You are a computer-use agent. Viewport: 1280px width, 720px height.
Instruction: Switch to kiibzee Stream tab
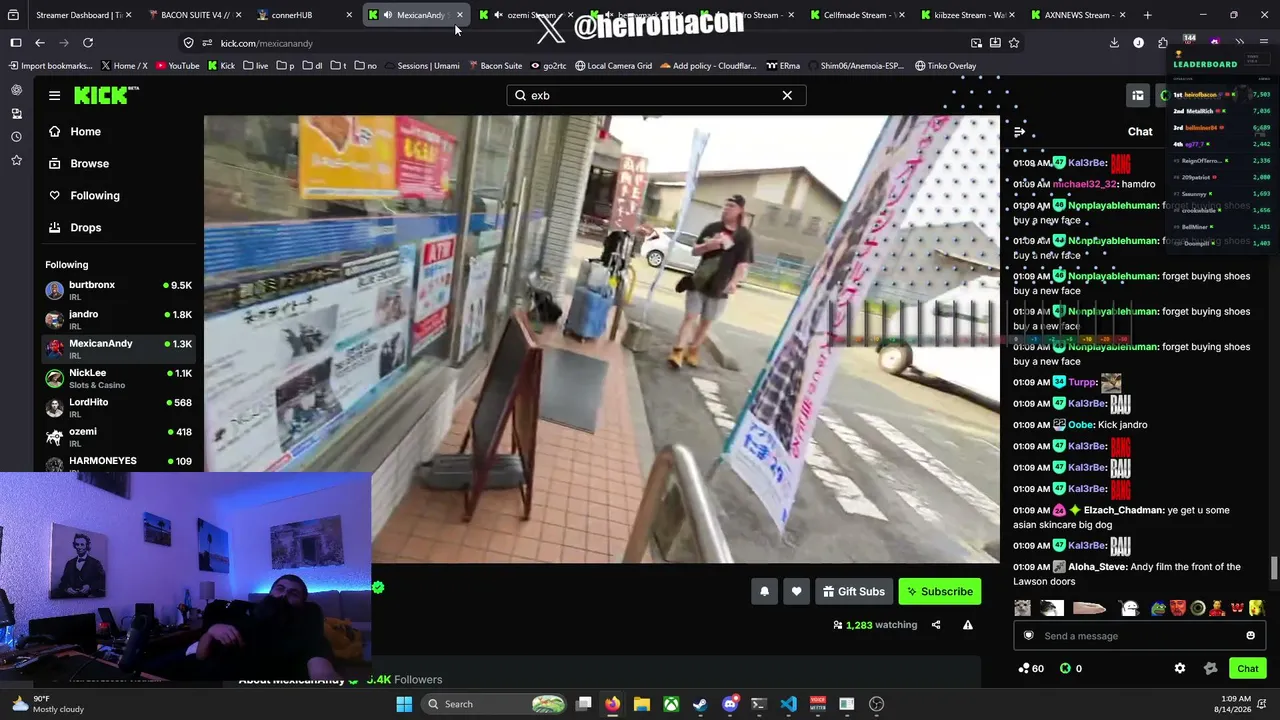coord(966,15)
